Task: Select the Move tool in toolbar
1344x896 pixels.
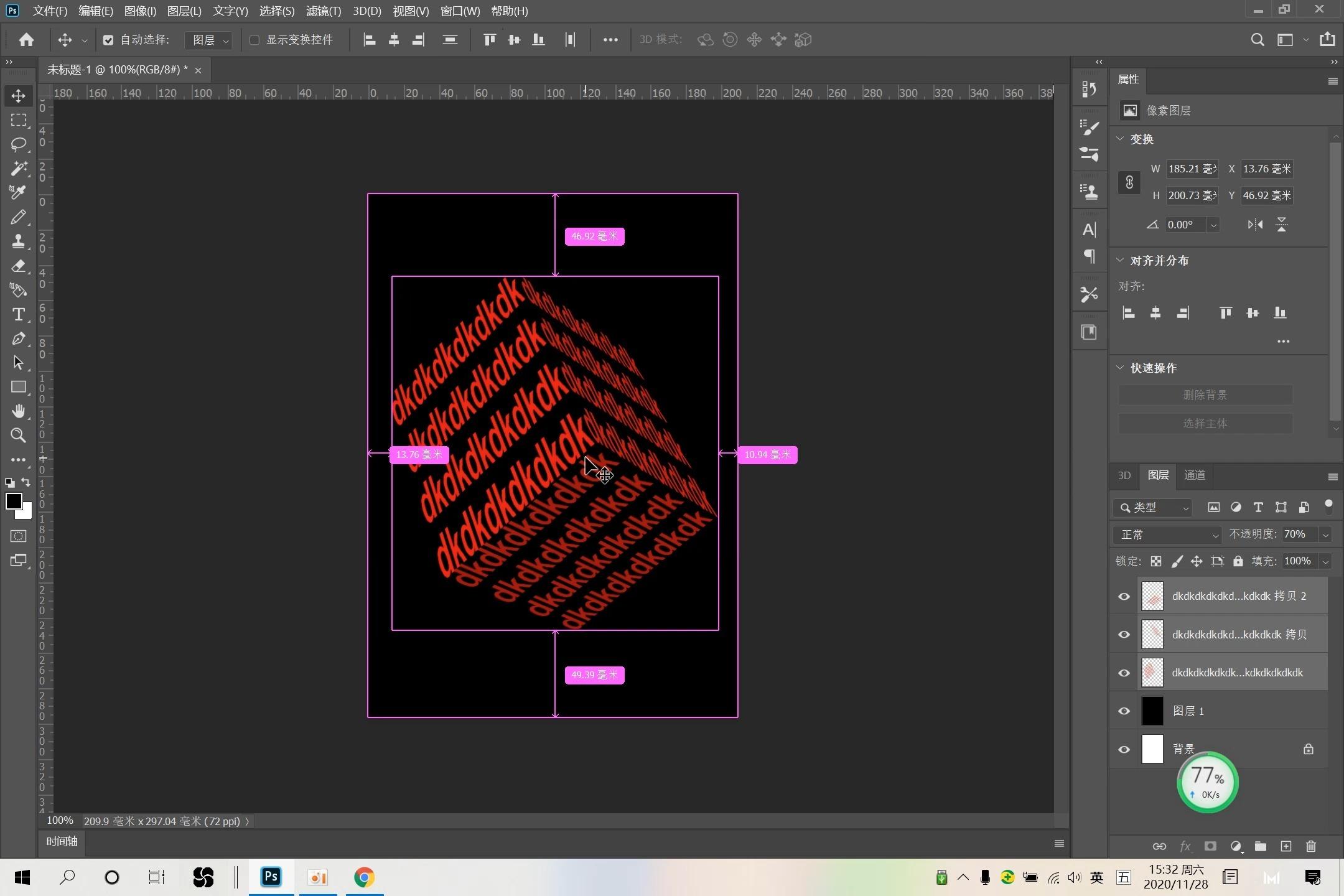Action: pos(19,94)
